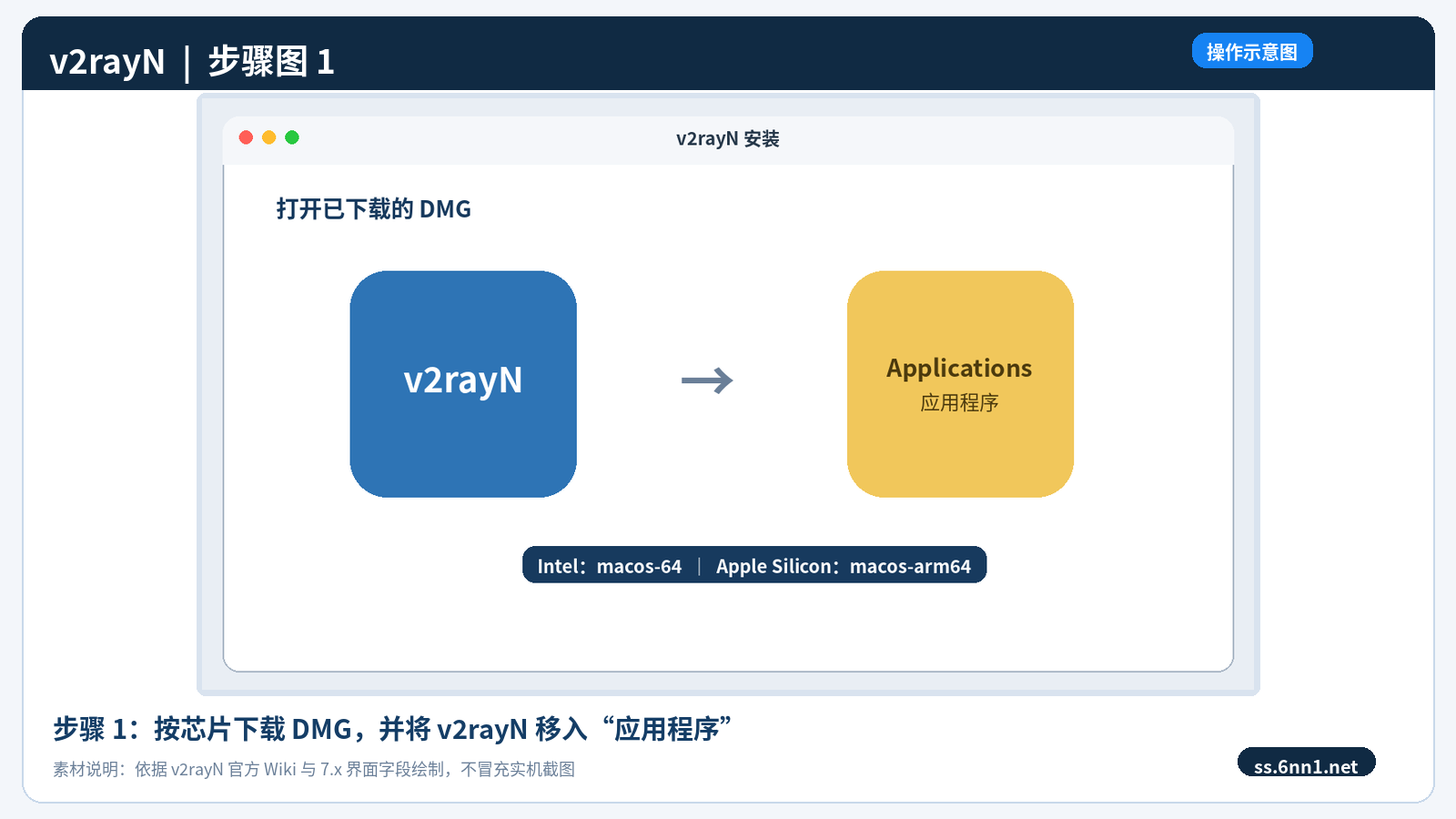This screenshot has width=1456, height=819.
Task: Click the blue v2rayN app icon
Action: click(x=463, y=384)
